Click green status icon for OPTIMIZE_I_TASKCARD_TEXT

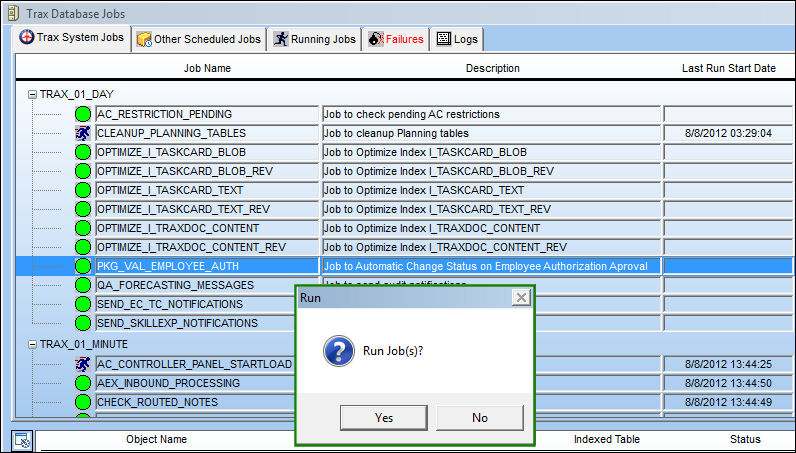point(83,190)
